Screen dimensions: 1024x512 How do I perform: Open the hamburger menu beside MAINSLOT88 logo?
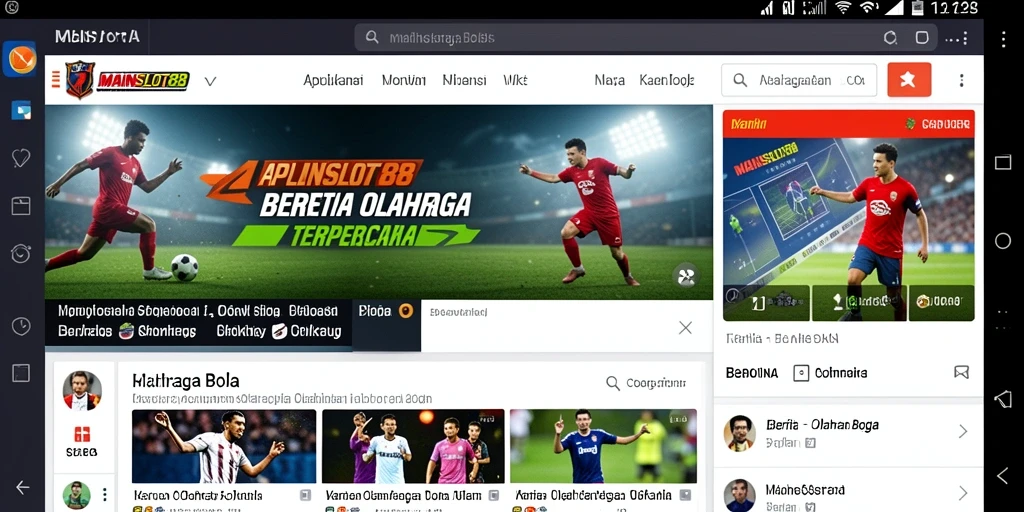coord(56,80)
